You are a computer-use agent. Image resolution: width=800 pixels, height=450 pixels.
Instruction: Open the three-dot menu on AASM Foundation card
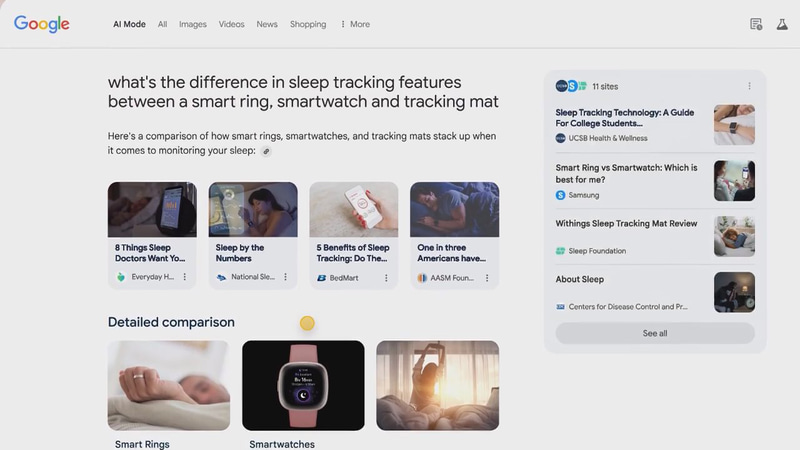pyautogui.click(x=487, y=278)
